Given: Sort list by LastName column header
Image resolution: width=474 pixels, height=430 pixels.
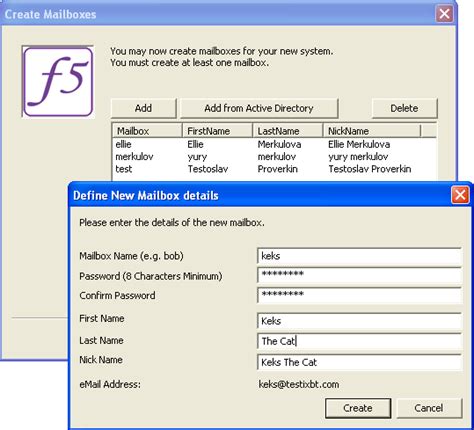Looking at the screenshot, I should pos(288,131).
